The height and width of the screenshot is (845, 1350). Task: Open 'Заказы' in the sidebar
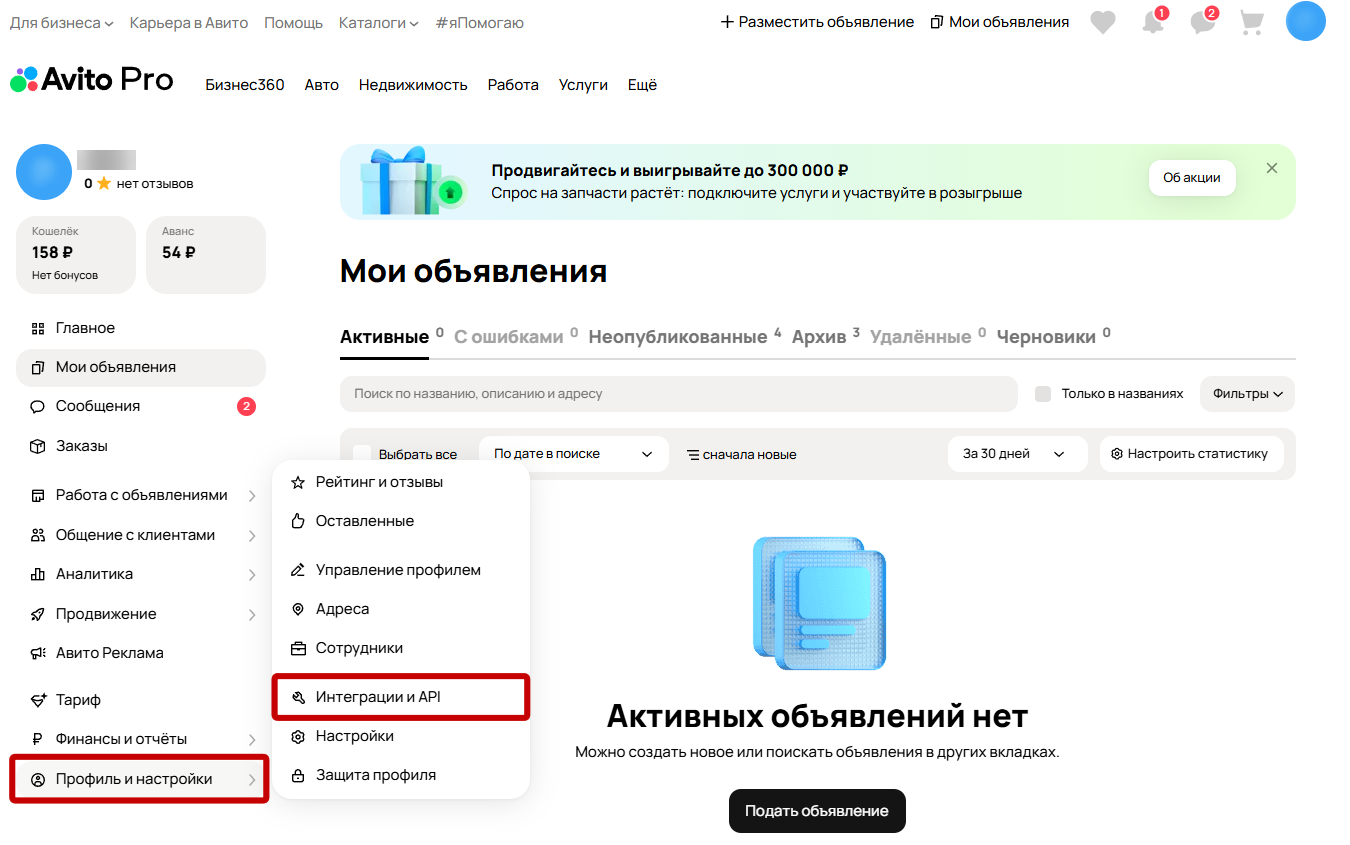tap(141, 446)
